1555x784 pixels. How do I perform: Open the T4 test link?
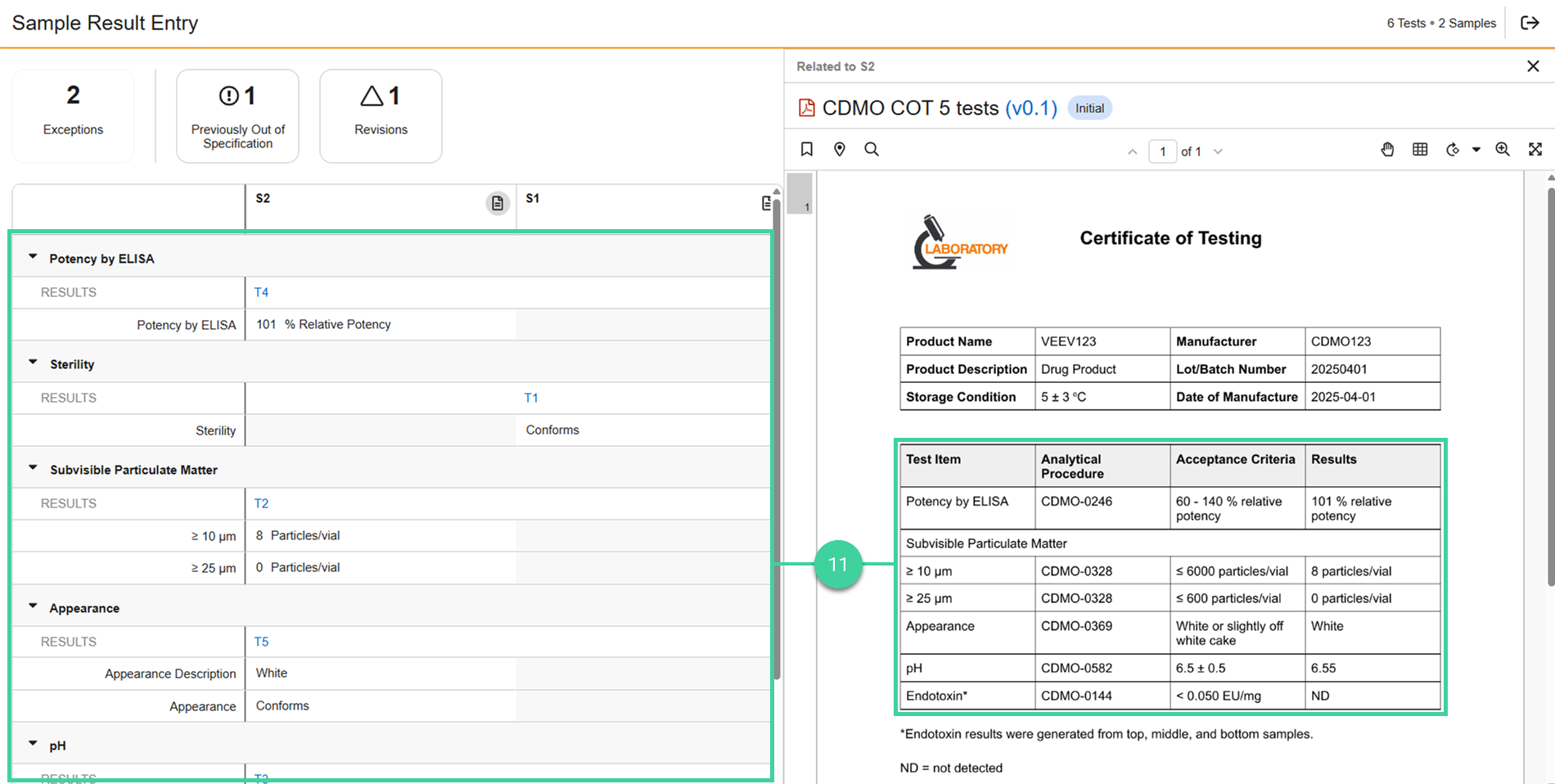[261, 292]
